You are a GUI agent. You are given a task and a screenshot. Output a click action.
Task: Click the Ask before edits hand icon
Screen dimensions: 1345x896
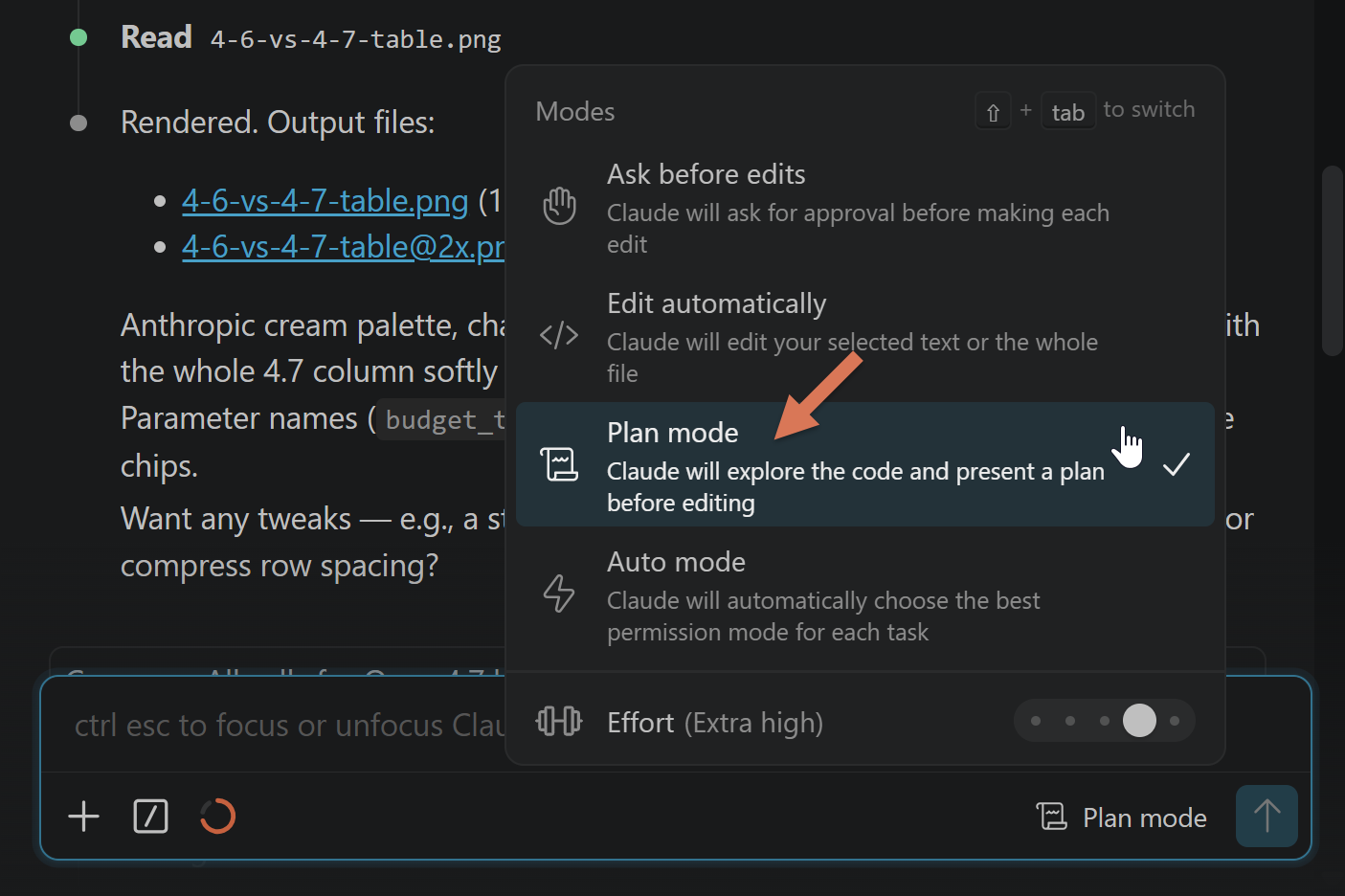point(559,205)
